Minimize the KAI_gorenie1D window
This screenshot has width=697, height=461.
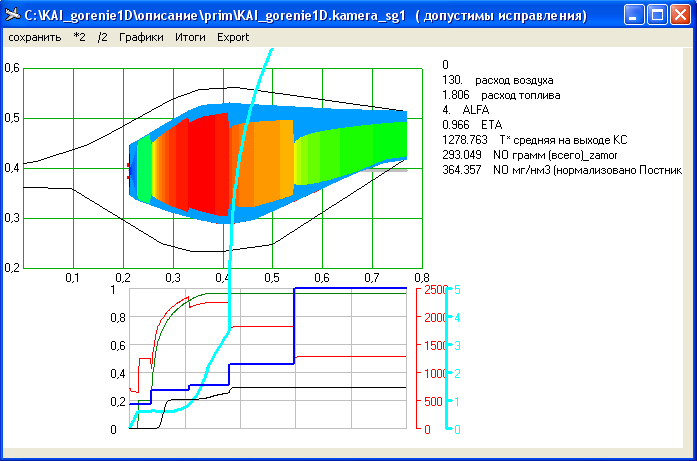coord(634,15)
